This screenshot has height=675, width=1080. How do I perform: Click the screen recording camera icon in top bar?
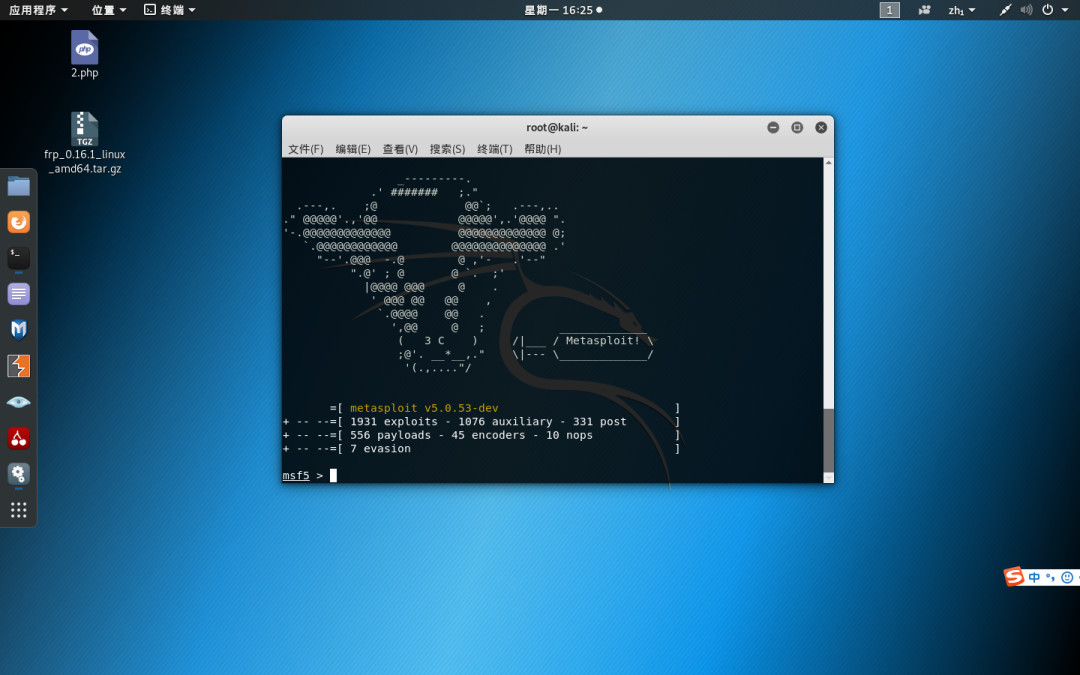[924, 10]
